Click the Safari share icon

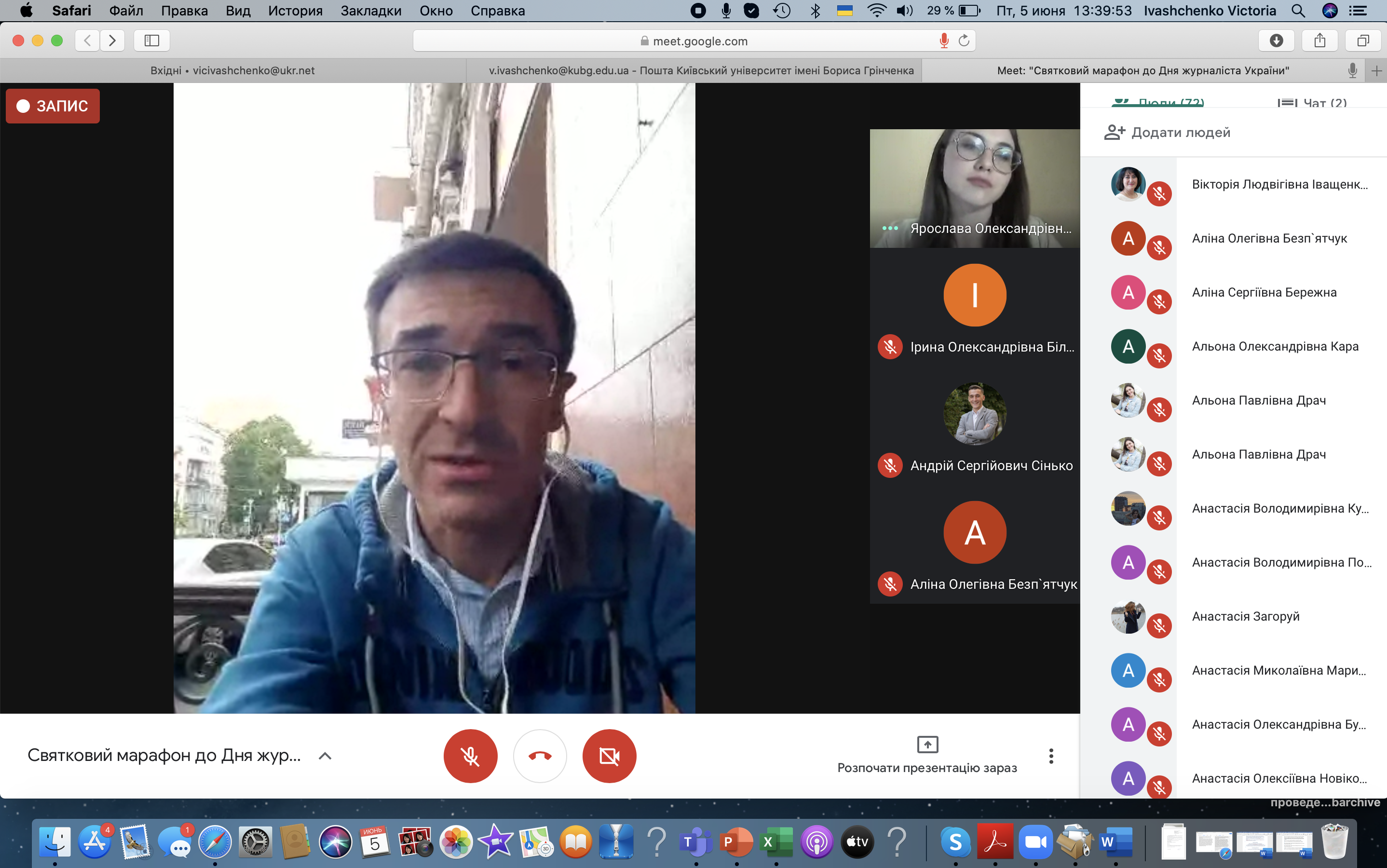click(1319, 41)
